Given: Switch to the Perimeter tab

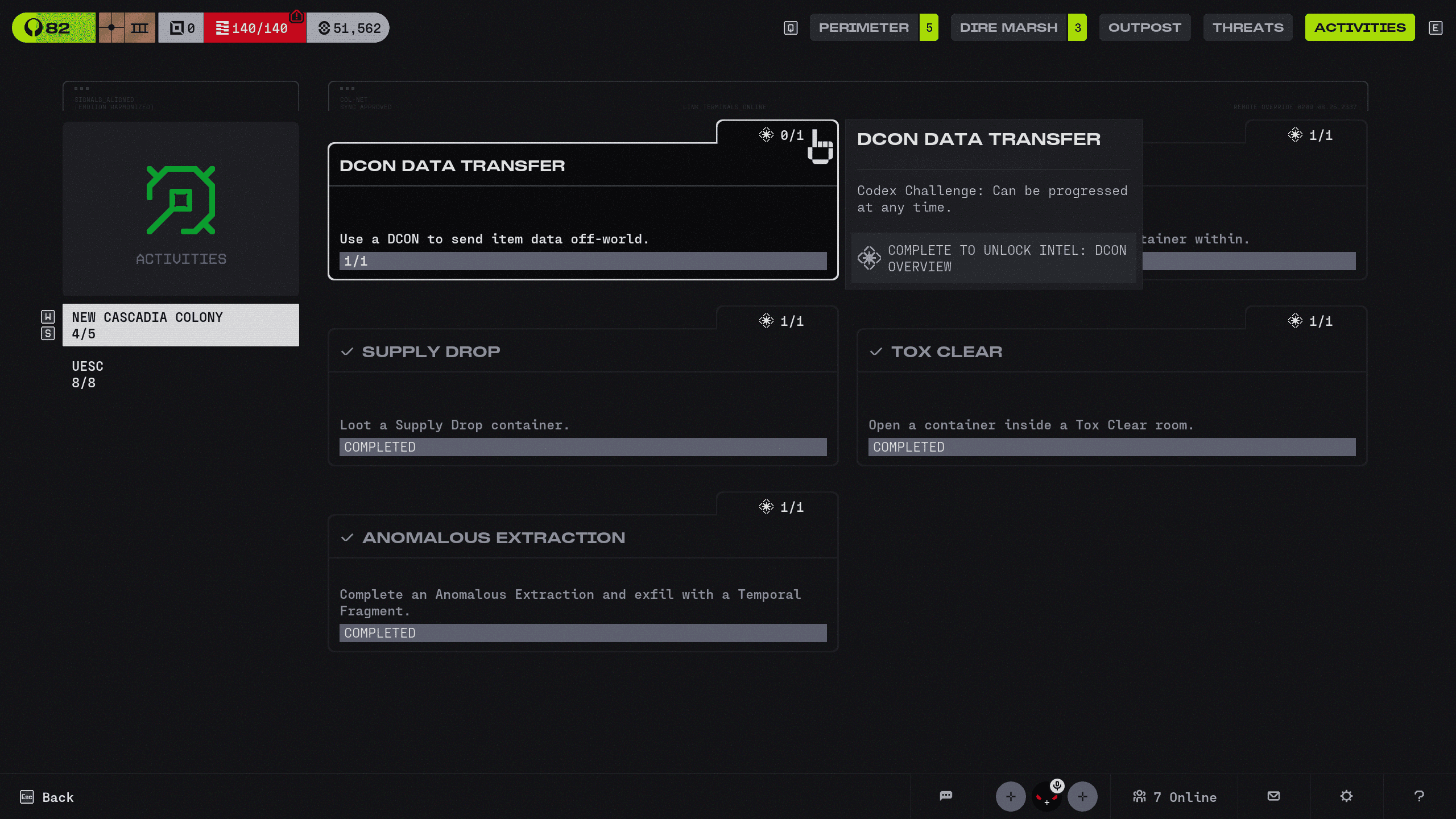Looking at the screenshot, I should pos(863,28).
